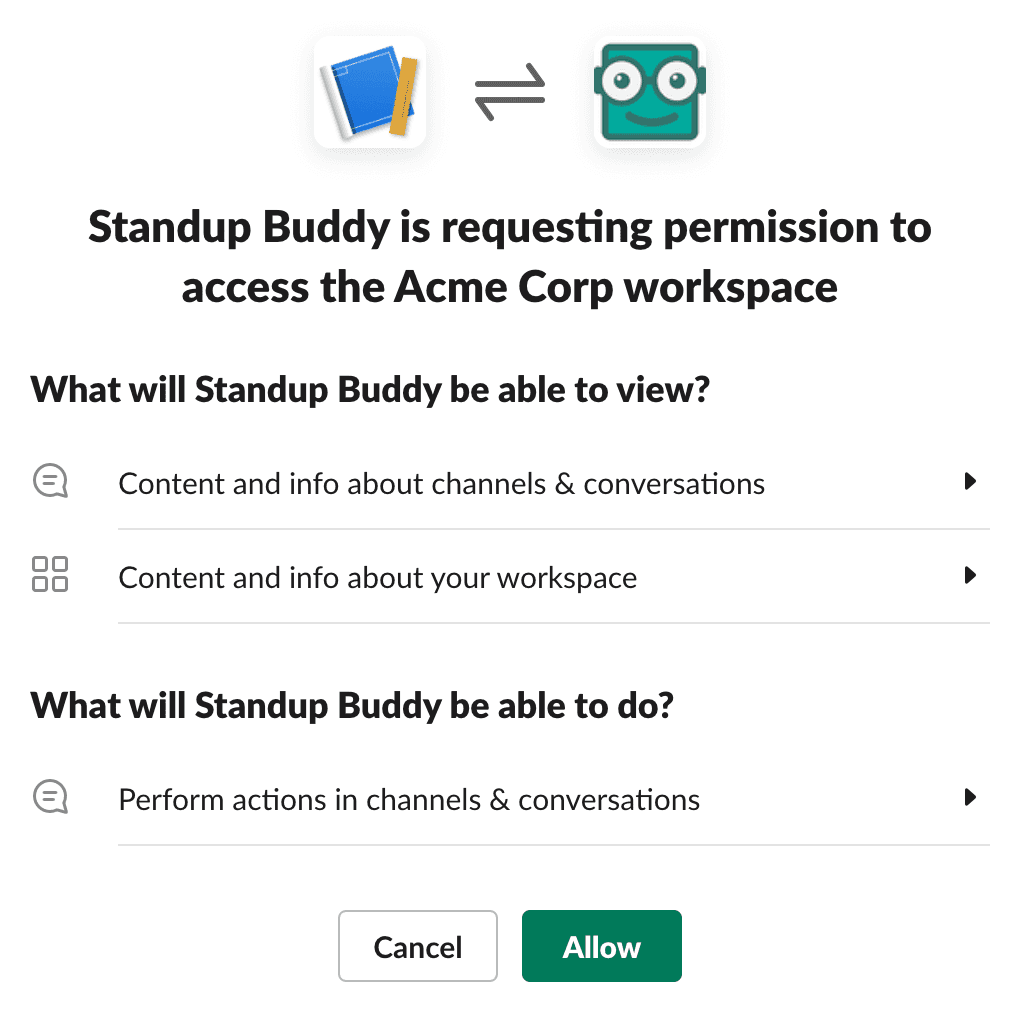Image resolution: width=1024 pixels, height=1026 pixels.
Task: Click the speech bubble icon under actions section
Action: [50, 797]
